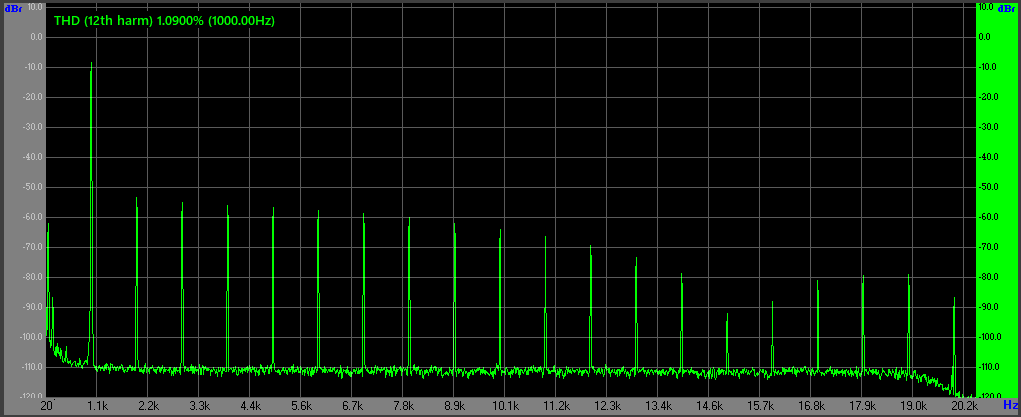
Task: Click the dBr label at top-left corner
Action: click(12, 8)
